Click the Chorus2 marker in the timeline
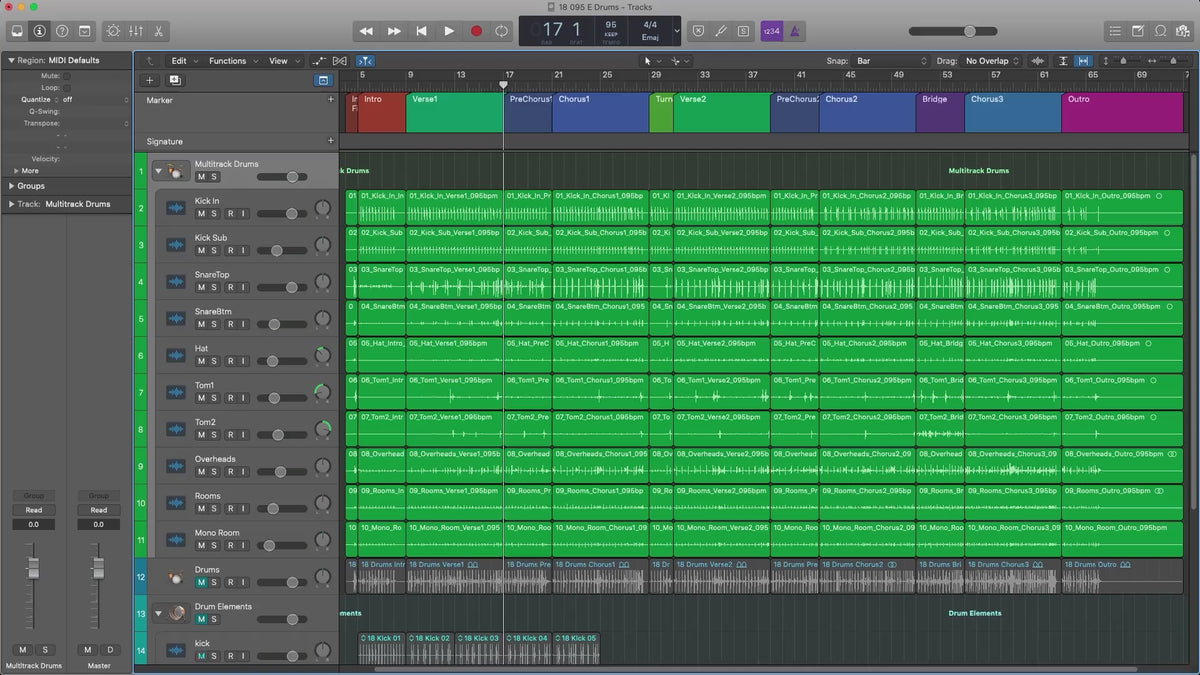The height and width of the screenshot is (675, 1200). [866, 112]
